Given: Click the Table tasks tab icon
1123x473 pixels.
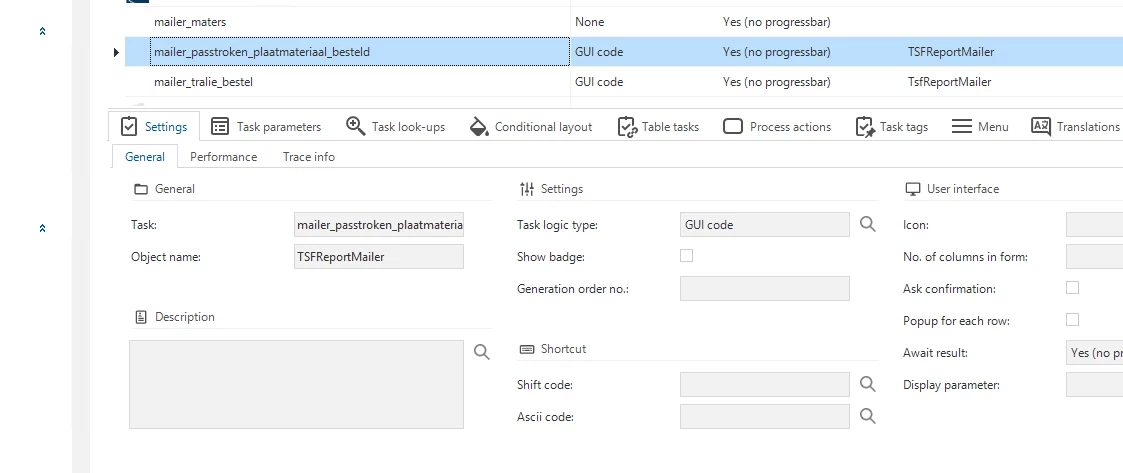Looking at the screenshot, I should click(x=627, y=127).
